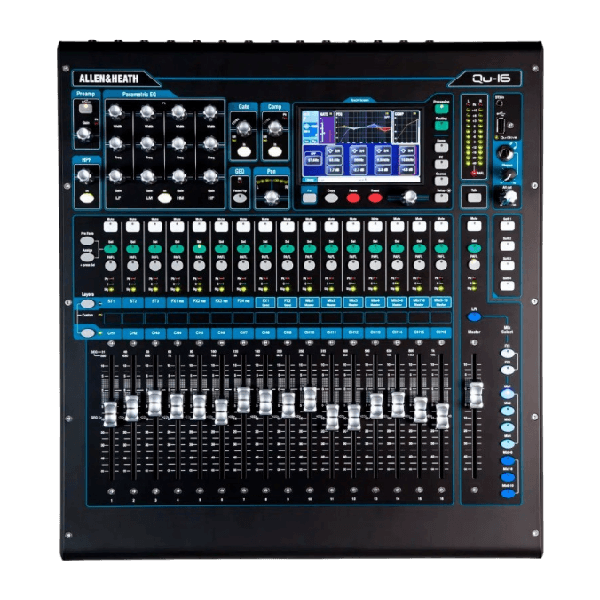Click the Qu-Drive USB port

(x=501, y=125)
